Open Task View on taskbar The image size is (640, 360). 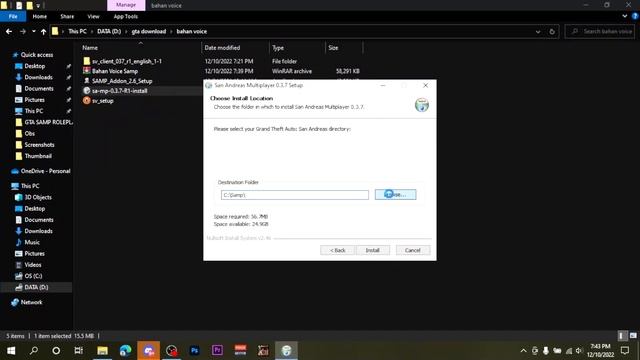point(78,350)
